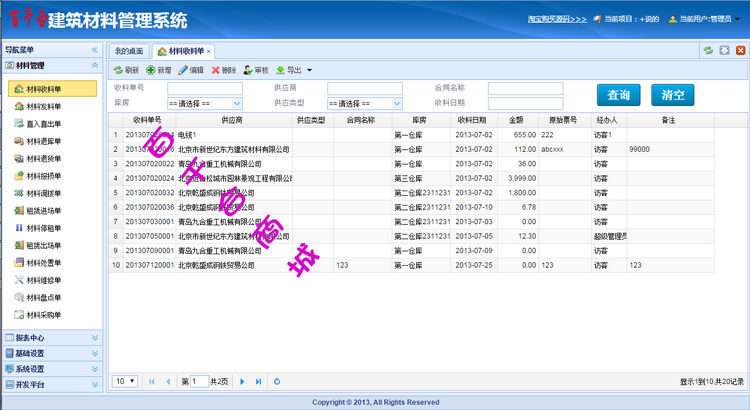Click the 材料退货单 icon in the sidebar
750x410 pixels.
pyautogui.click(x=19, y=158)
